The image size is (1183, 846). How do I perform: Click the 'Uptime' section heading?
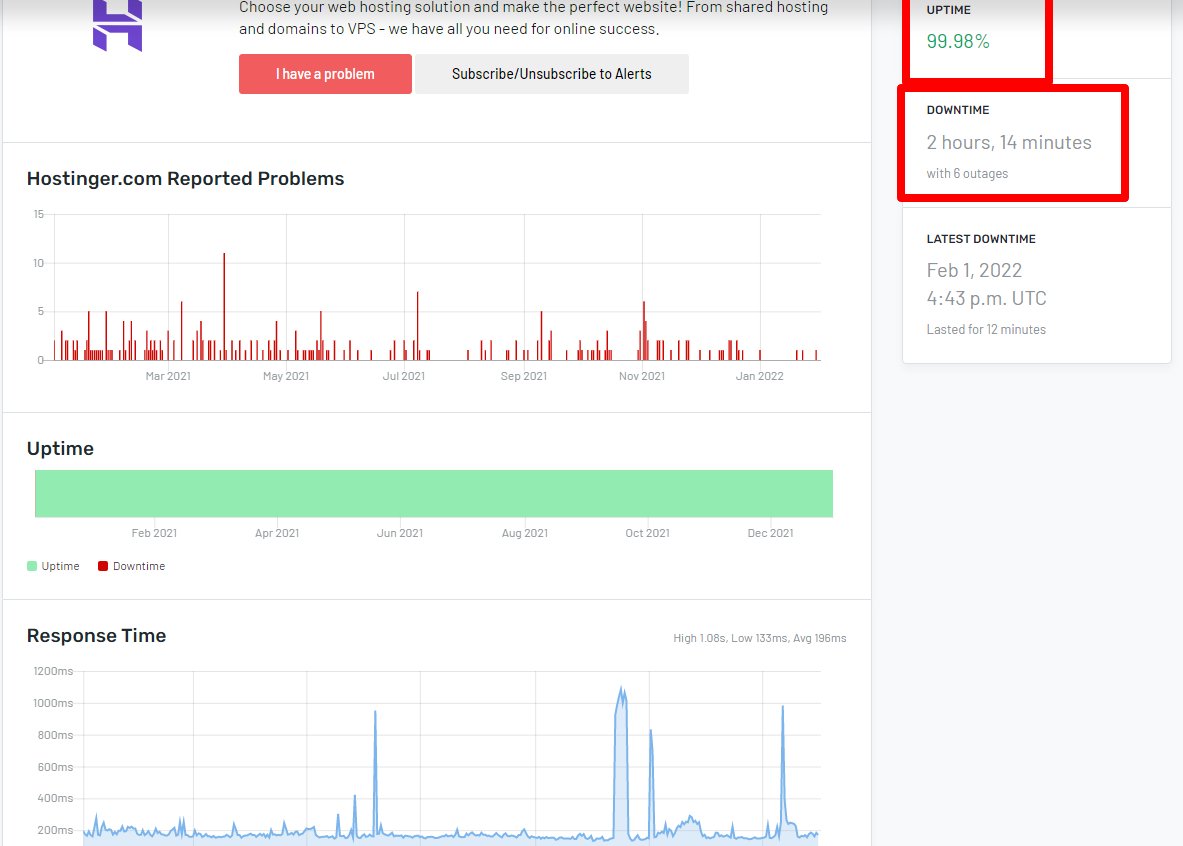(x=60, y=449)
